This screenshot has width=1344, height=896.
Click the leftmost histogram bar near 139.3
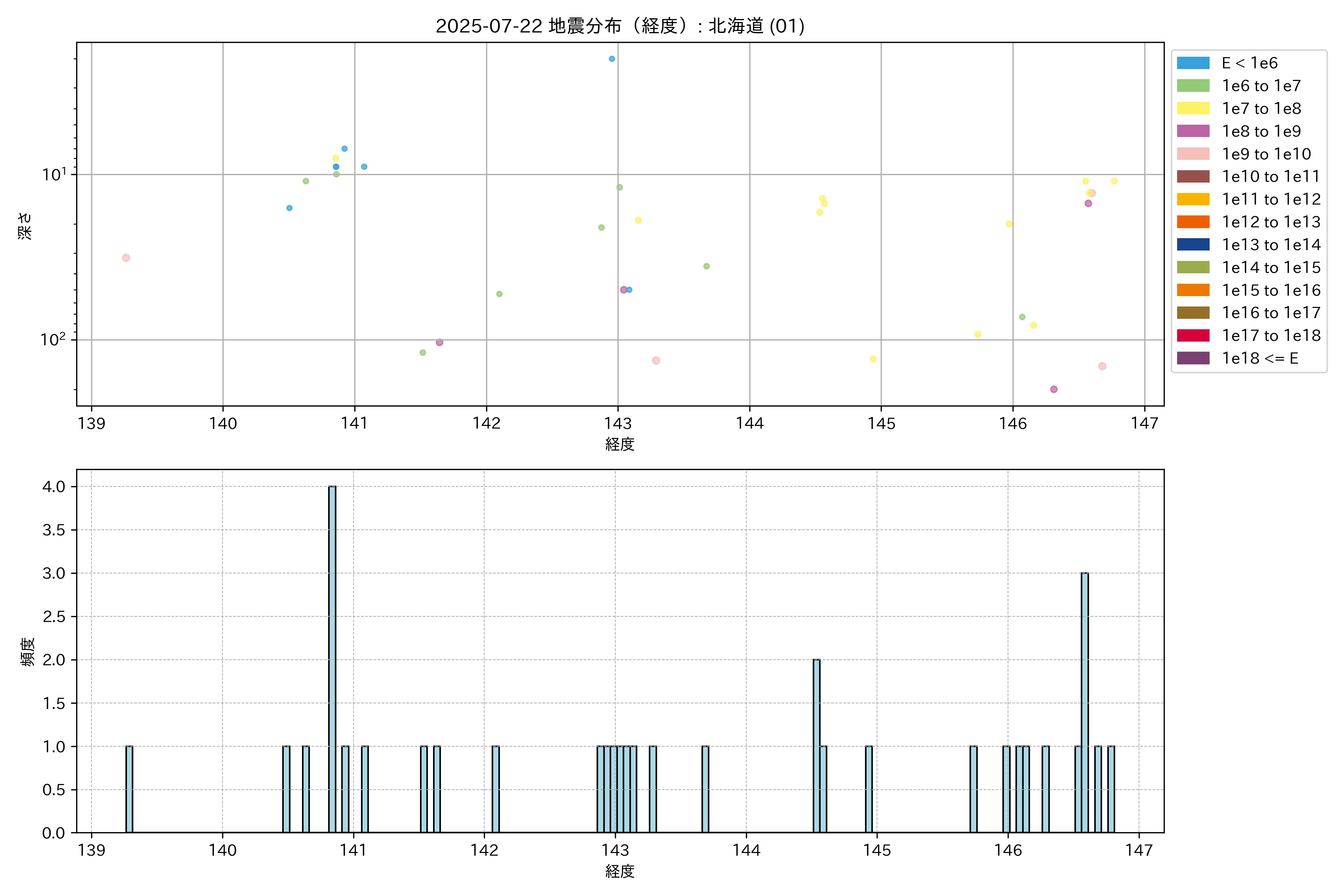point(129,788)
